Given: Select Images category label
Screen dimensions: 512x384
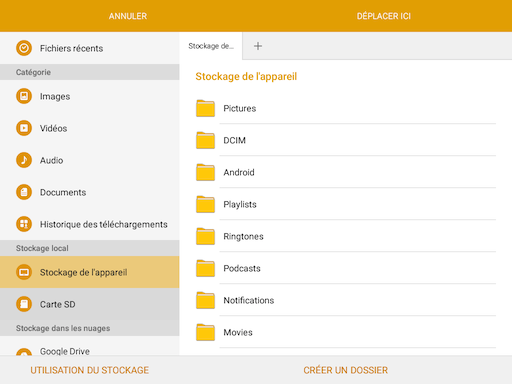Looking at the screenshot, I should (55, 96).
